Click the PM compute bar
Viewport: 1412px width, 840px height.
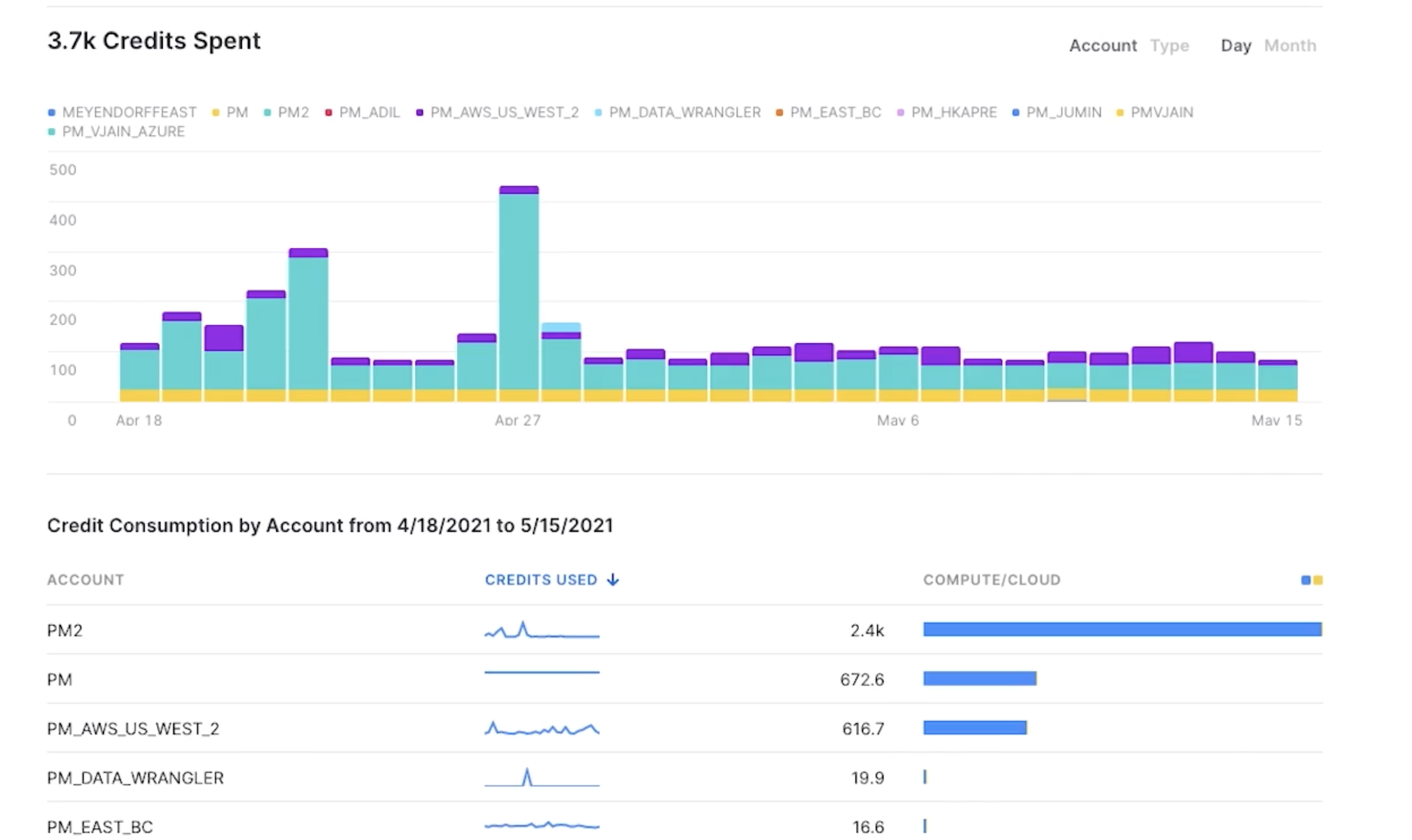(x=980, y=679)
